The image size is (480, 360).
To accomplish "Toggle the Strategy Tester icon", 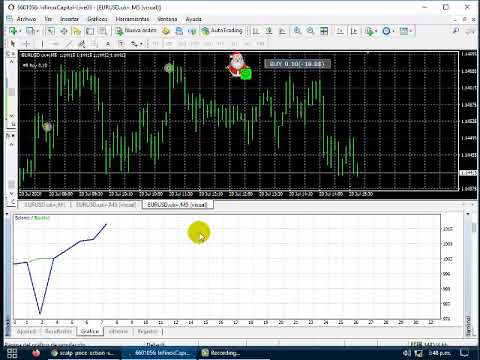I will tap(103, 31).
